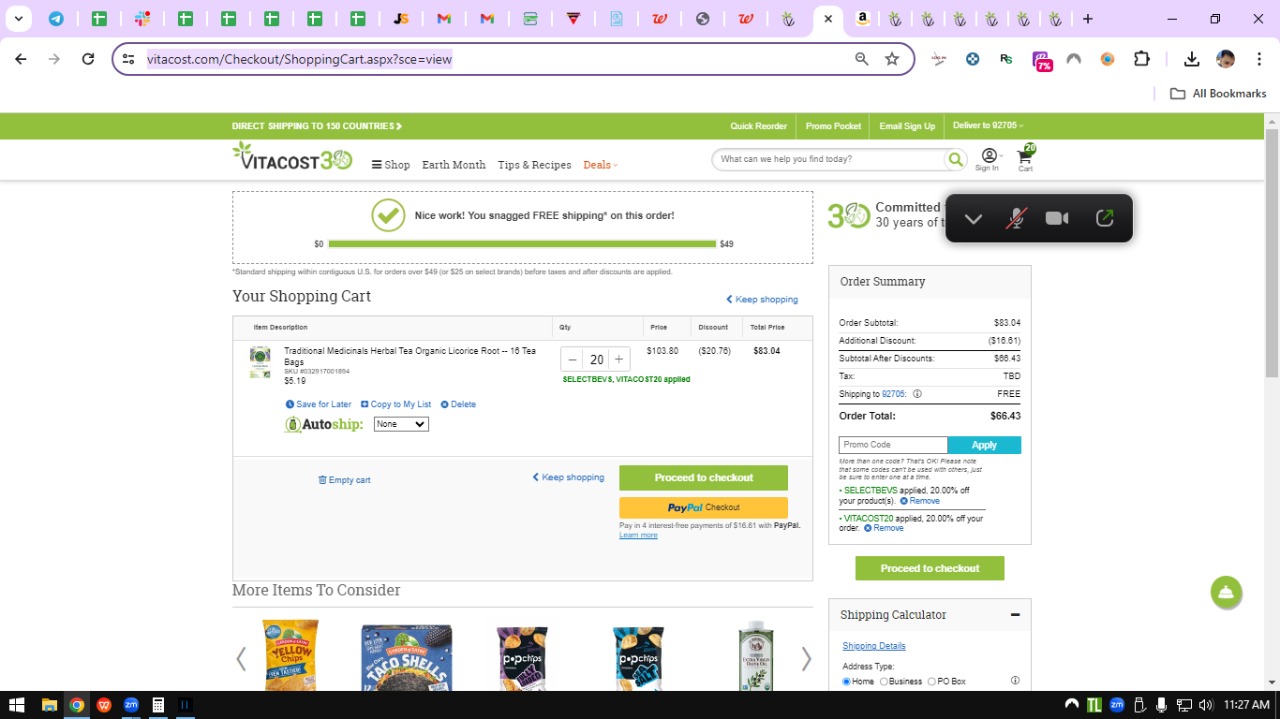Image resolution: width=1280 pixels, height=719 pixels.
Task: Open Earth Month page
Action: 454,165
